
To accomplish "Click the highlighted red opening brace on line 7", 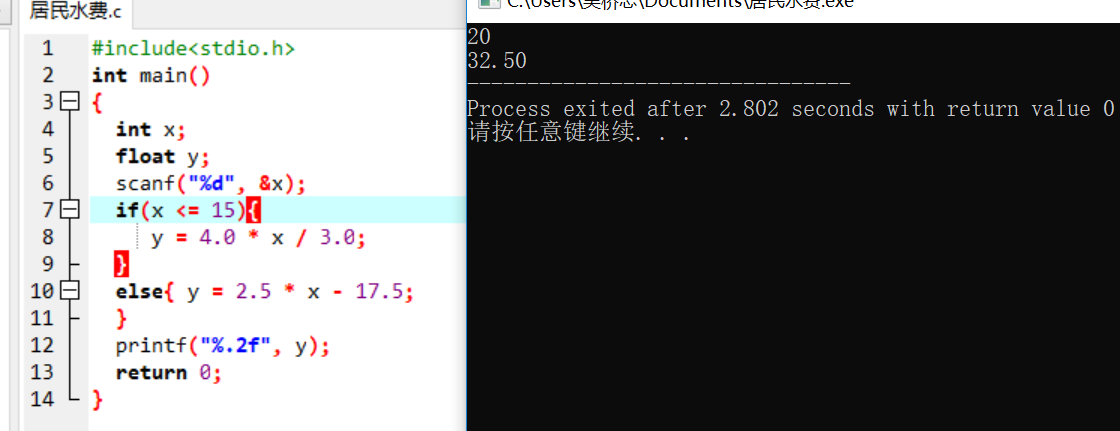I will point(251,210).
